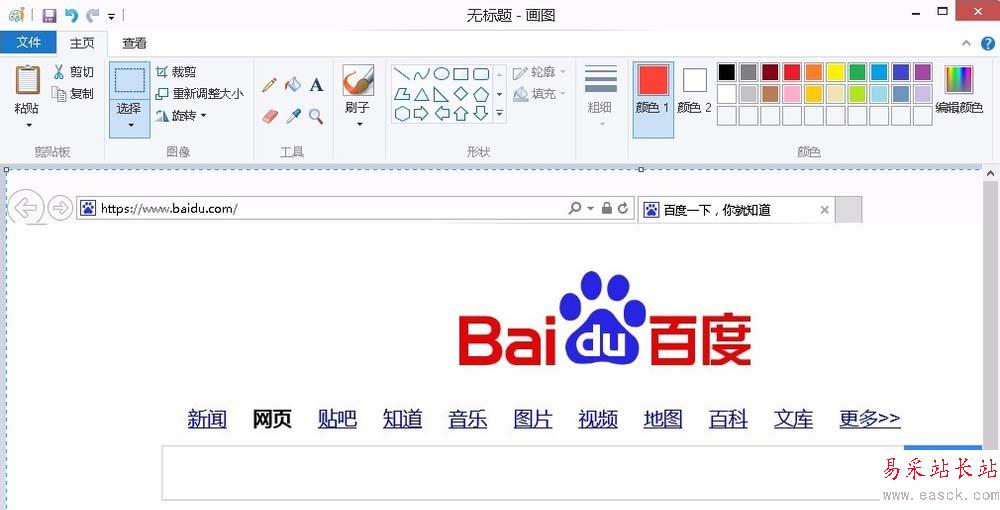Image resolution: width=1000 pixels, height=510 pixels.
Task: Switch to the 主页 home tab
Action: tap(82, 43)
